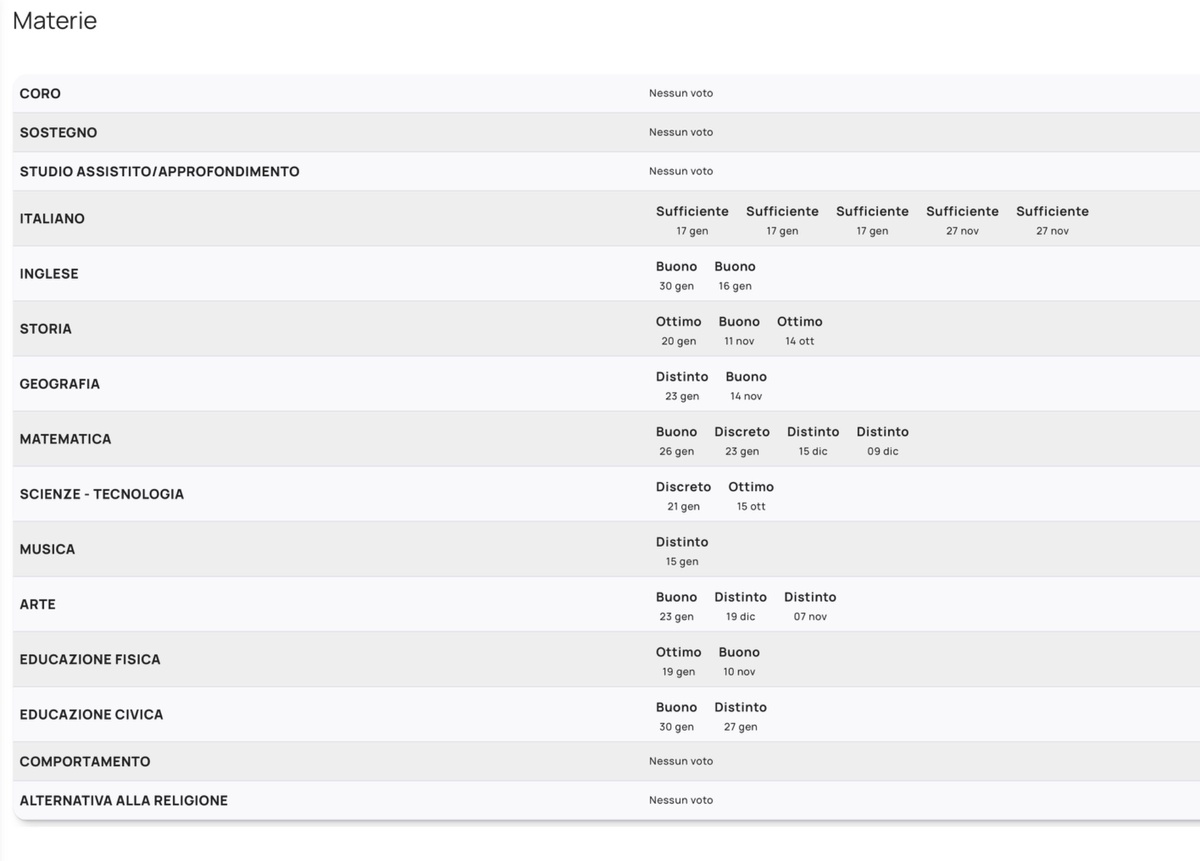
Task: Open the COMPORTAMENTO subject row
Action: click(x=606, y=761)
